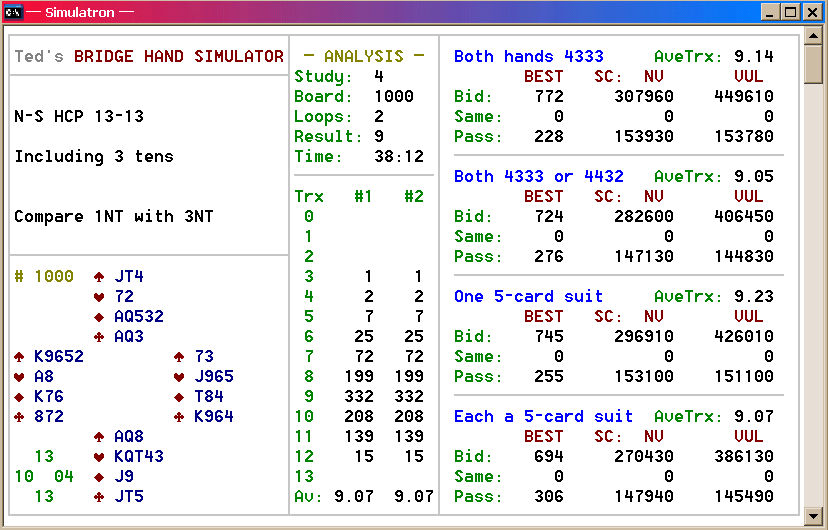Viewport: 828px width, 530px height.
Task: Click the vertical scrollbar thumb
Action: click(x=815, y=66)
